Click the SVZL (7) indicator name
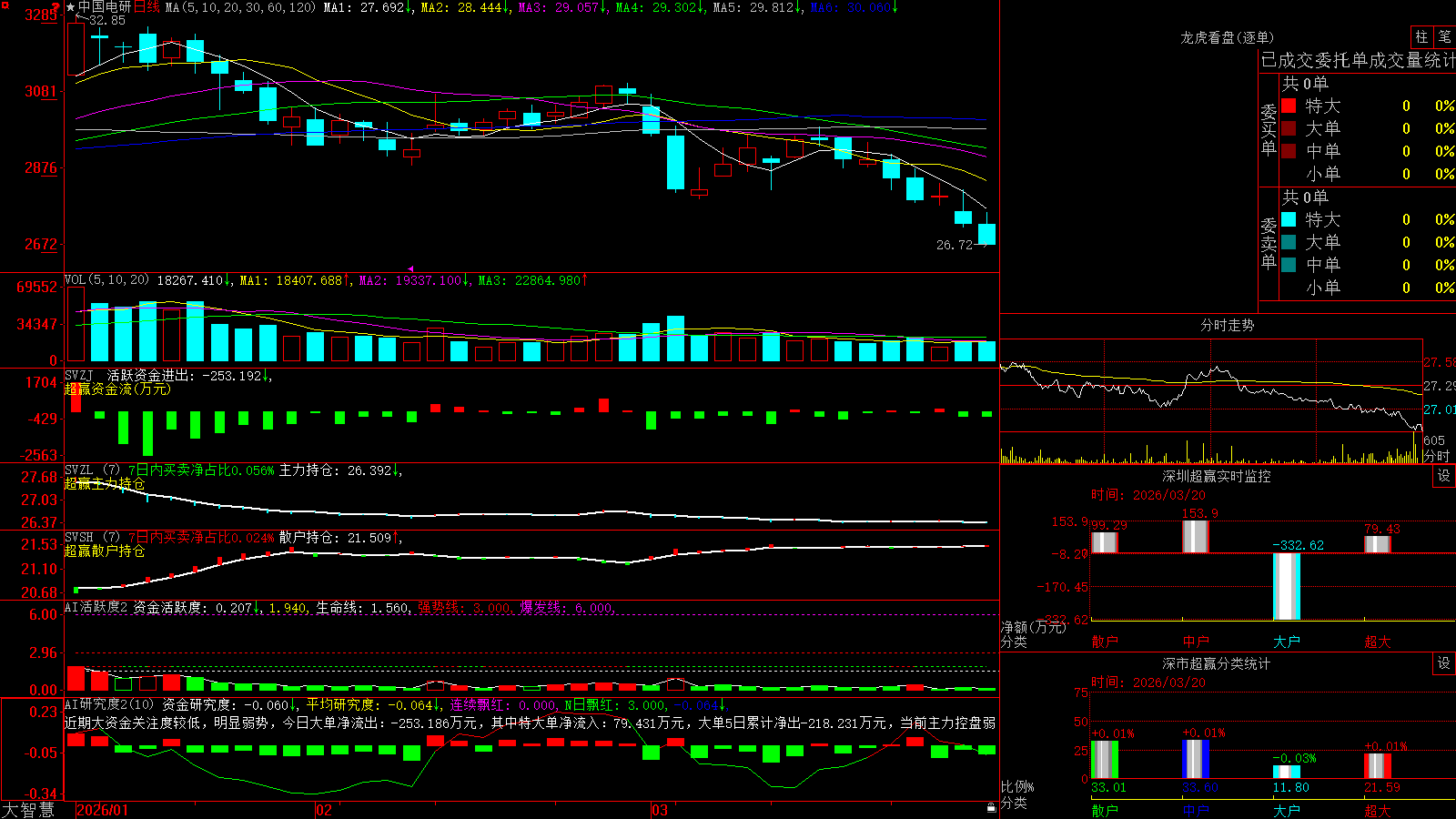Screen dimensions: 1456x819 tap(92, 470)
